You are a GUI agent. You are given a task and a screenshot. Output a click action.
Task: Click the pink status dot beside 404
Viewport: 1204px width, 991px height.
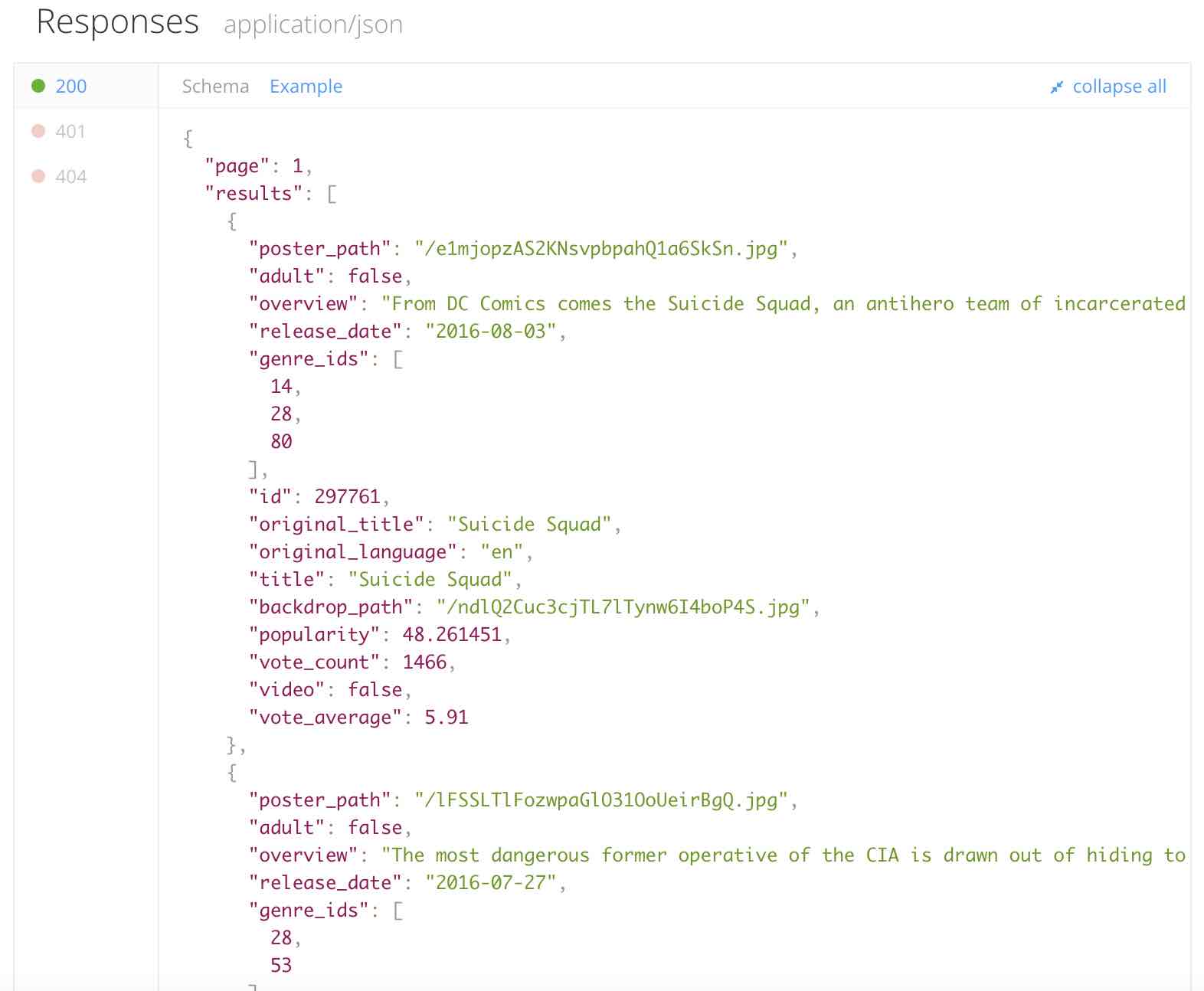[x=38, y=176]
